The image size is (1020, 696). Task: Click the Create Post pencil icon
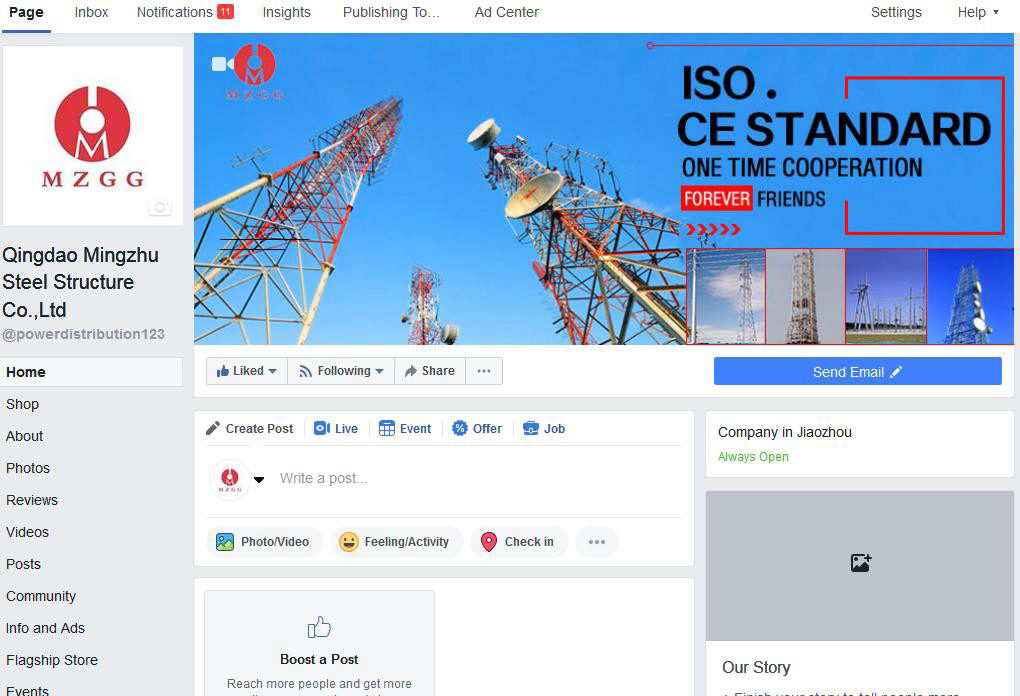[x=213, y=428]
